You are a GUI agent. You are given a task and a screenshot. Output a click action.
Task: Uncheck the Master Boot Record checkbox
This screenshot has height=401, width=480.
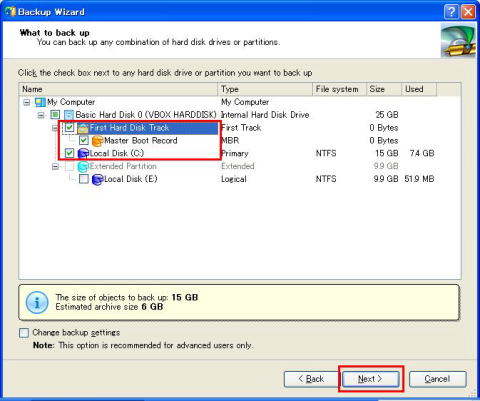tap(84, 140)
